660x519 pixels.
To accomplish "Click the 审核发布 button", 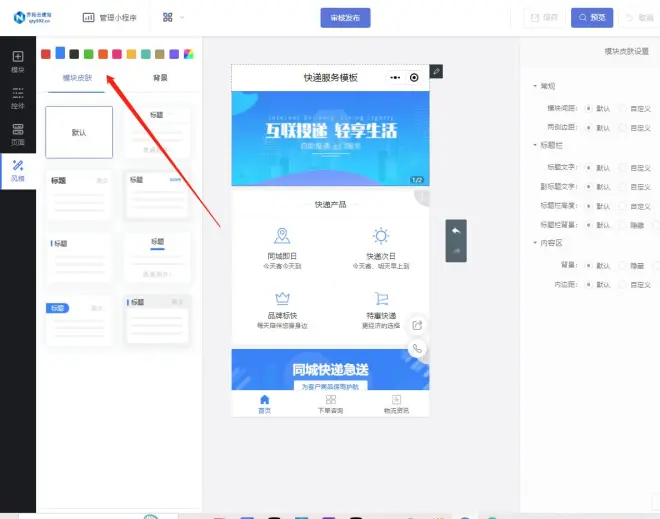I will [x=345, y=18].
